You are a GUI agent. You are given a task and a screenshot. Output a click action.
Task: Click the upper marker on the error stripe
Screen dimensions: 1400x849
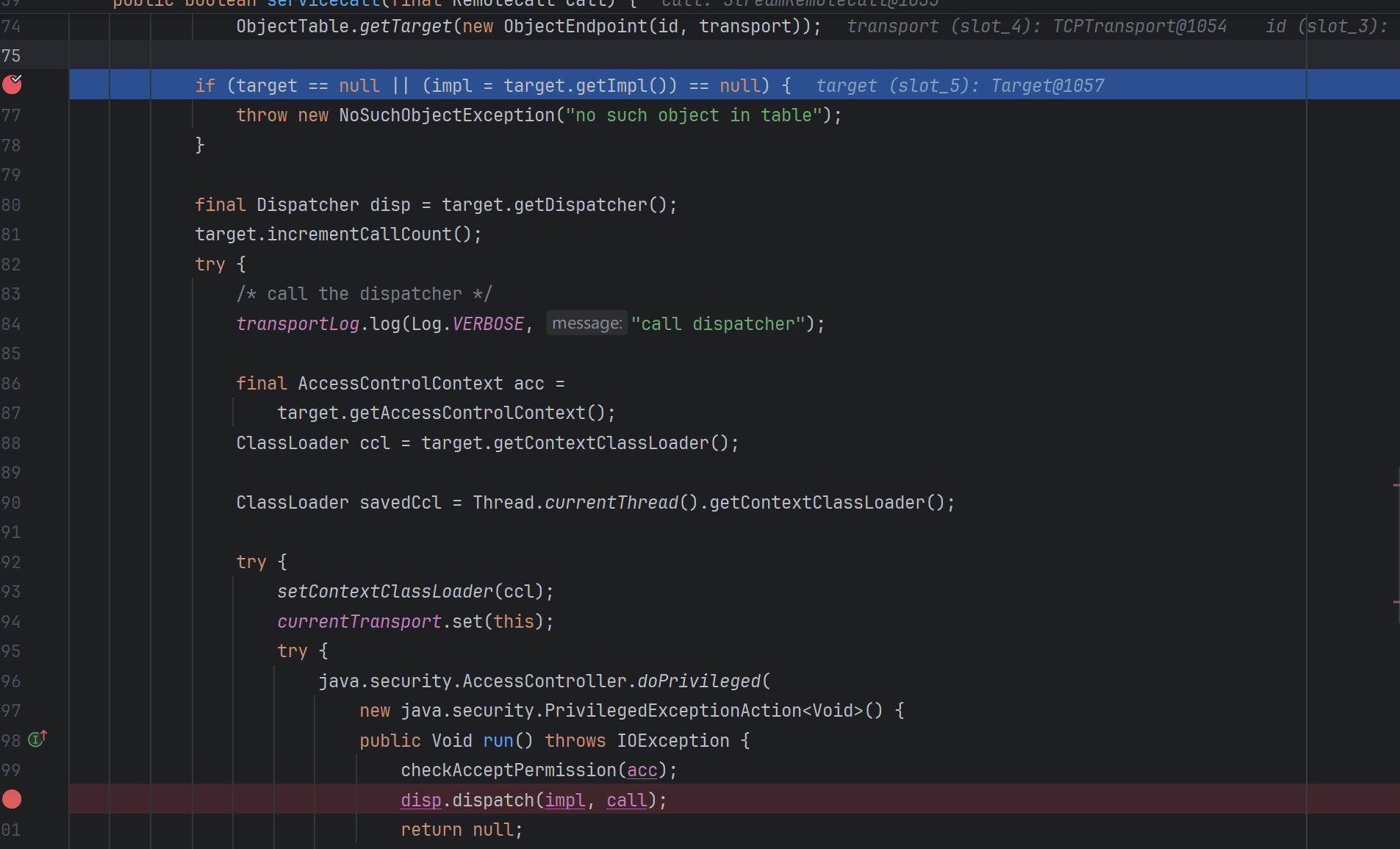tap(1396, 485)
